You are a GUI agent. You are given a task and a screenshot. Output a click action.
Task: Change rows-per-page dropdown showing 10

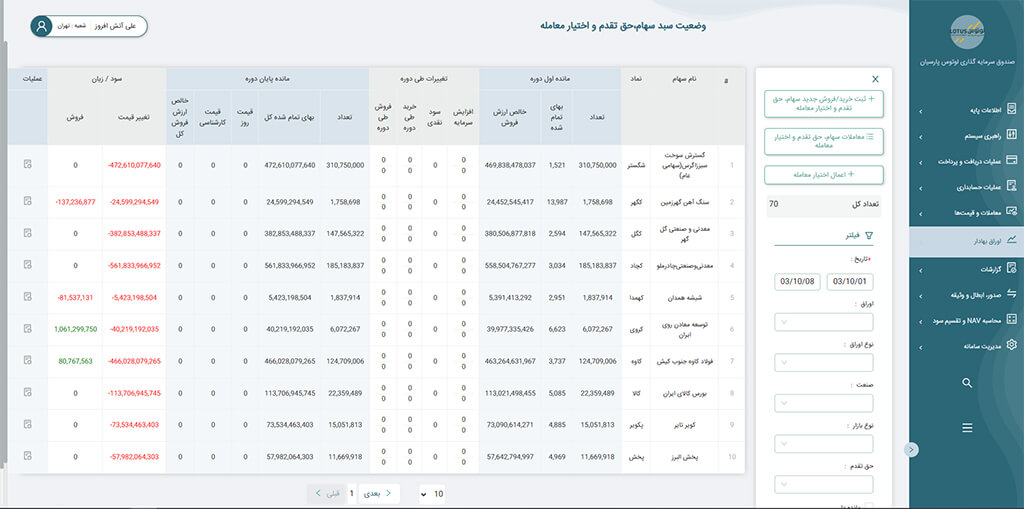(x=431, y=493)
